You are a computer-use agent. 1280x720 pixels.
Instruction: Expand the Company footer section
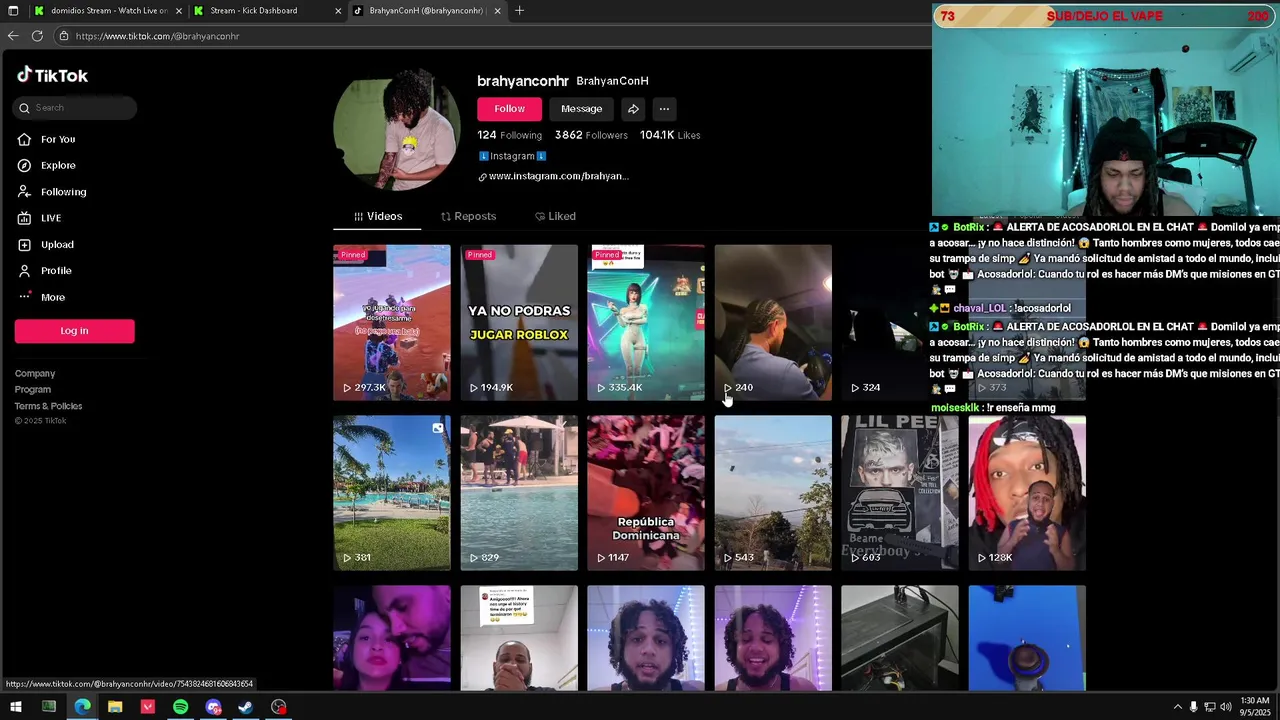pos(35,374)
